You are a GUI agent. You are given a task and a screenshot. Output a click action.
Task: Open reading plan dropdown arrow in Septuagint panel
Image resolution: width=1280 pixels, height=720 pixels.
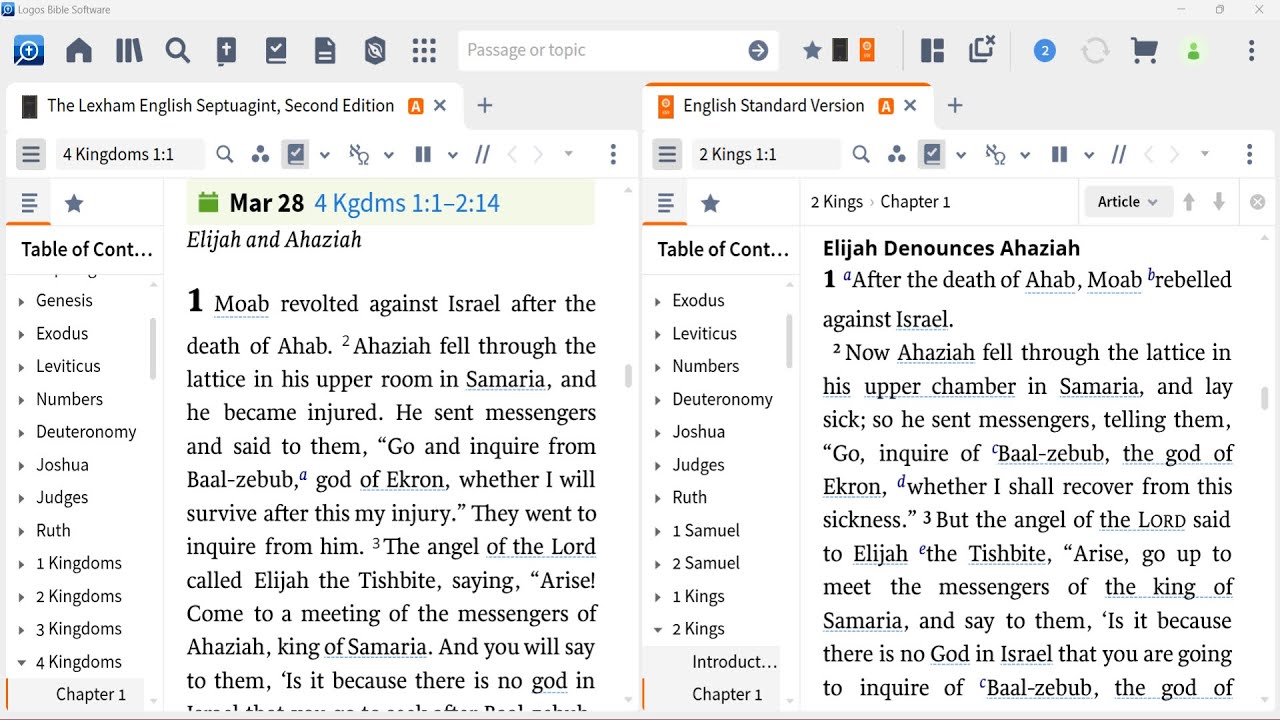pyautogui.click(x=324, y=155)
